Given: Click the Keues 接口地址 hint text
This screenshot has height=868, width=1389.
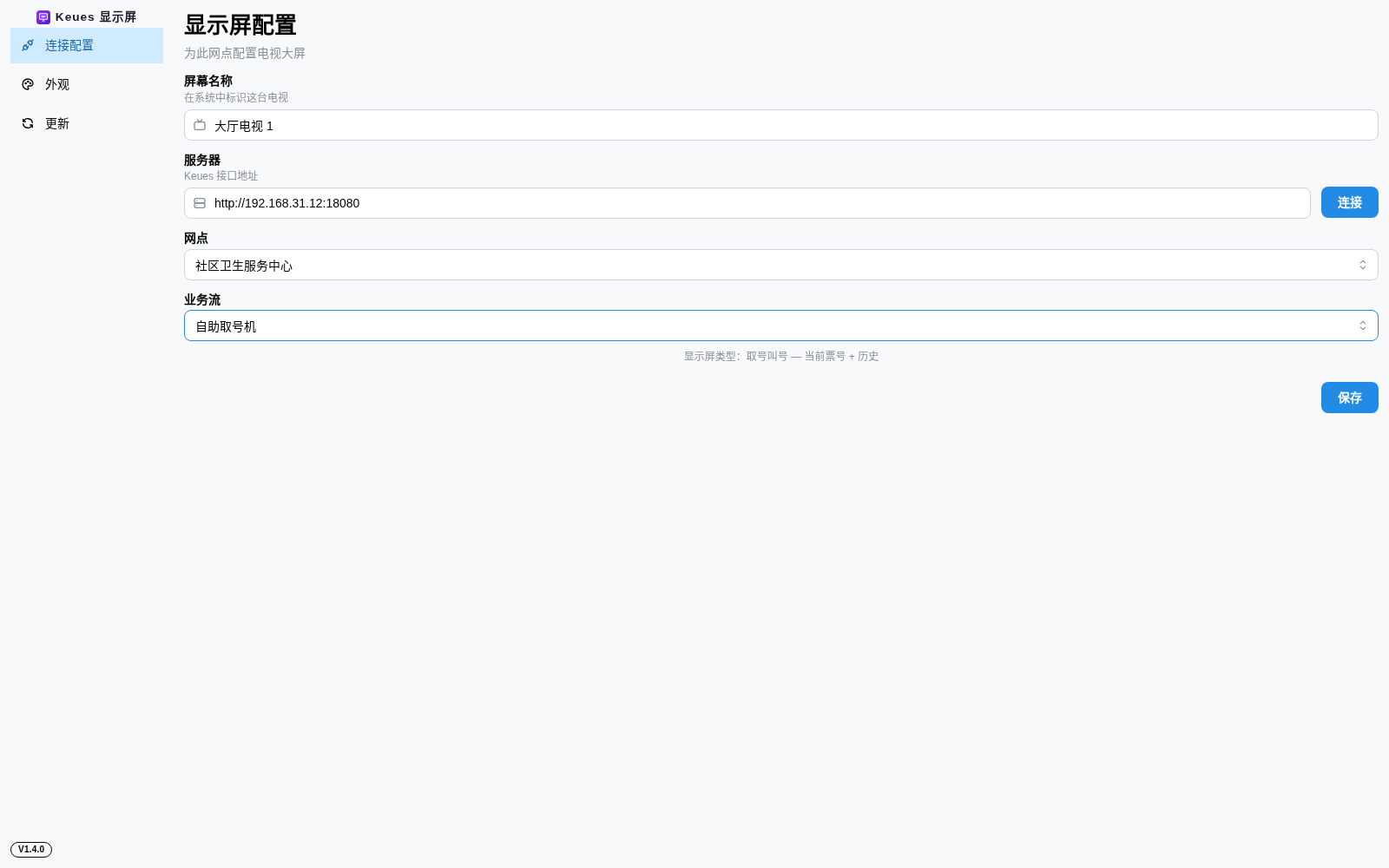Looking at the screenshot, I should pos(221,175).
